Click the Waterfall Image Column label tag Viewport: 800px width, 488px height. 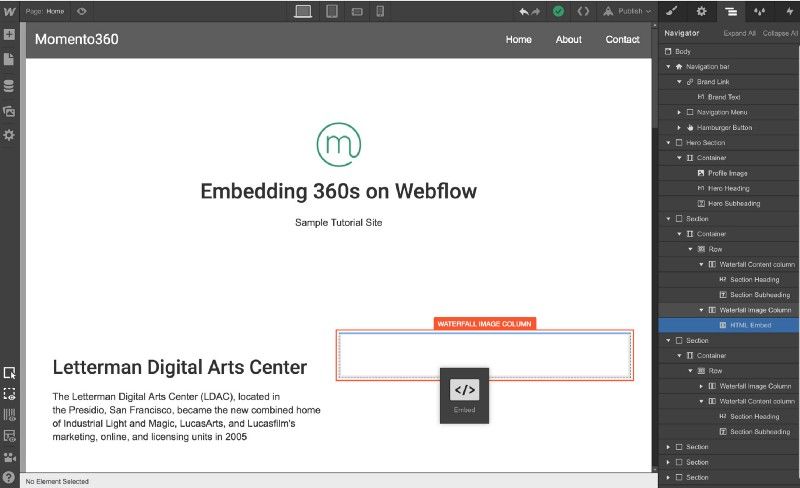pos(484,324)
